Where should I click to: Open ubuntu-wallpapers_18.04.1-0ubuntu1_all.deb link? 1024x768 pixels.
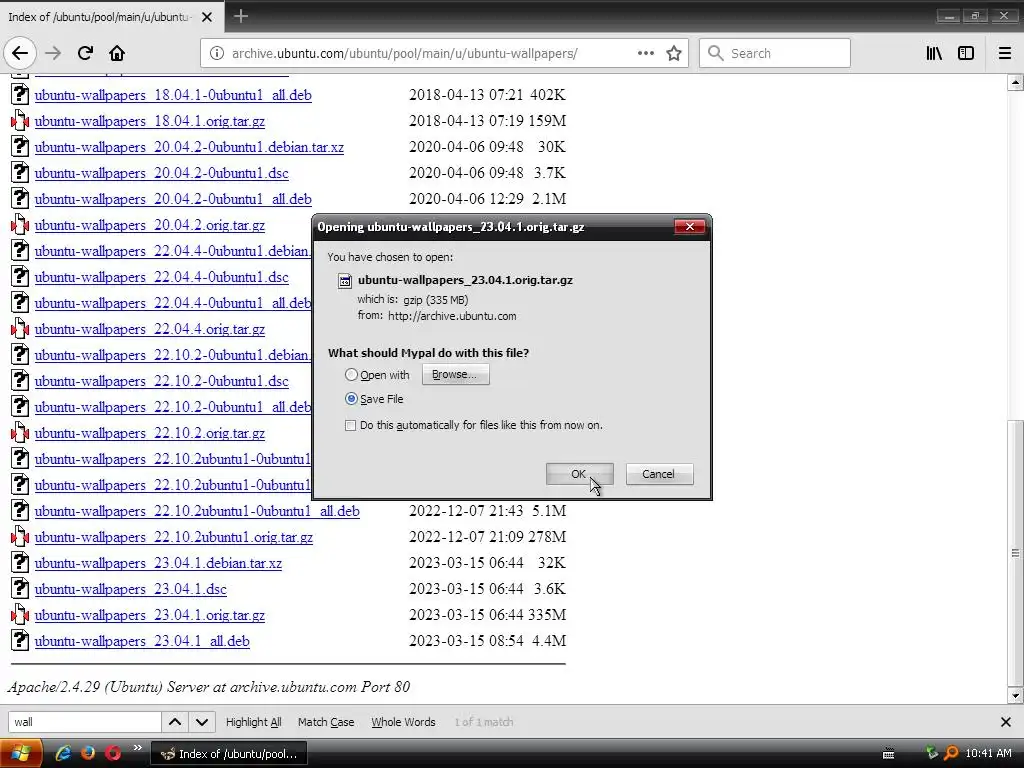click(173, 95)
